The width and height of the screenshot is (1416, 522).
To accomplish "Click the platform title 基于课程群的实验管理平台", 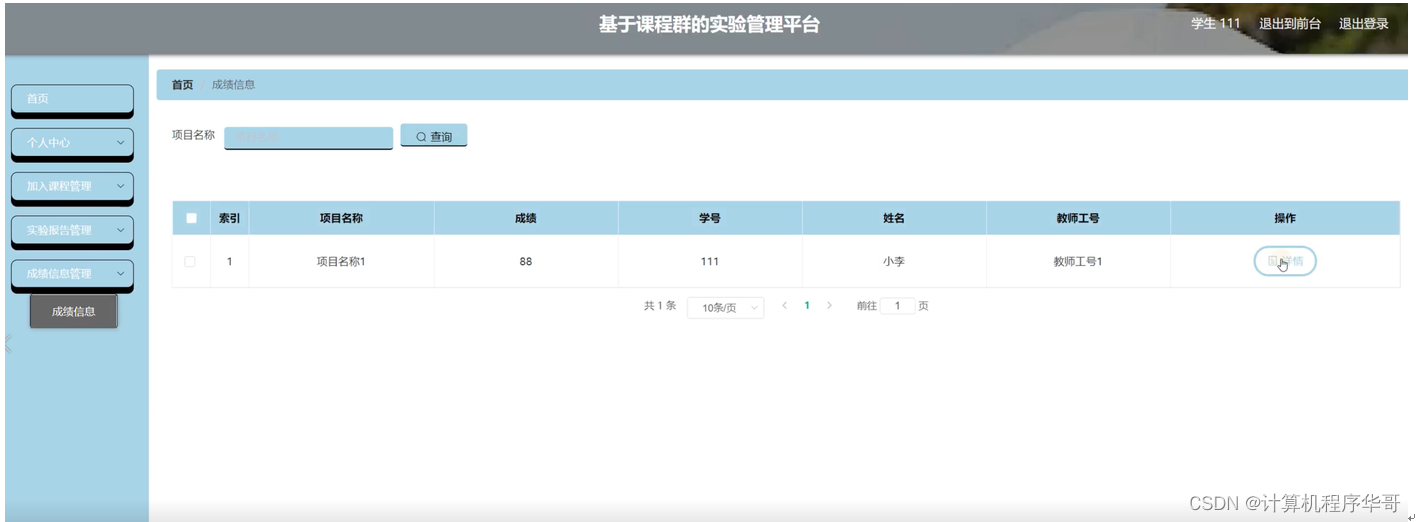I will [x=709, y=25].
